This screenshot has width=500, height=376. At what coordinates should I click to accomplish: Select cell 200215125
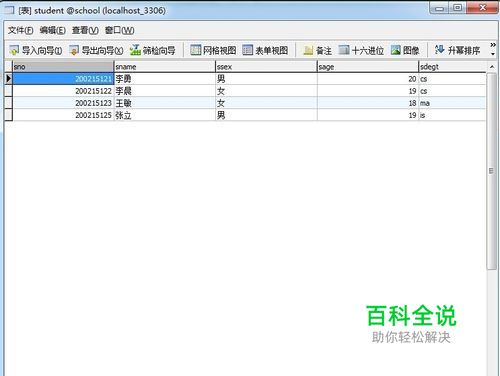coord(63,115)
